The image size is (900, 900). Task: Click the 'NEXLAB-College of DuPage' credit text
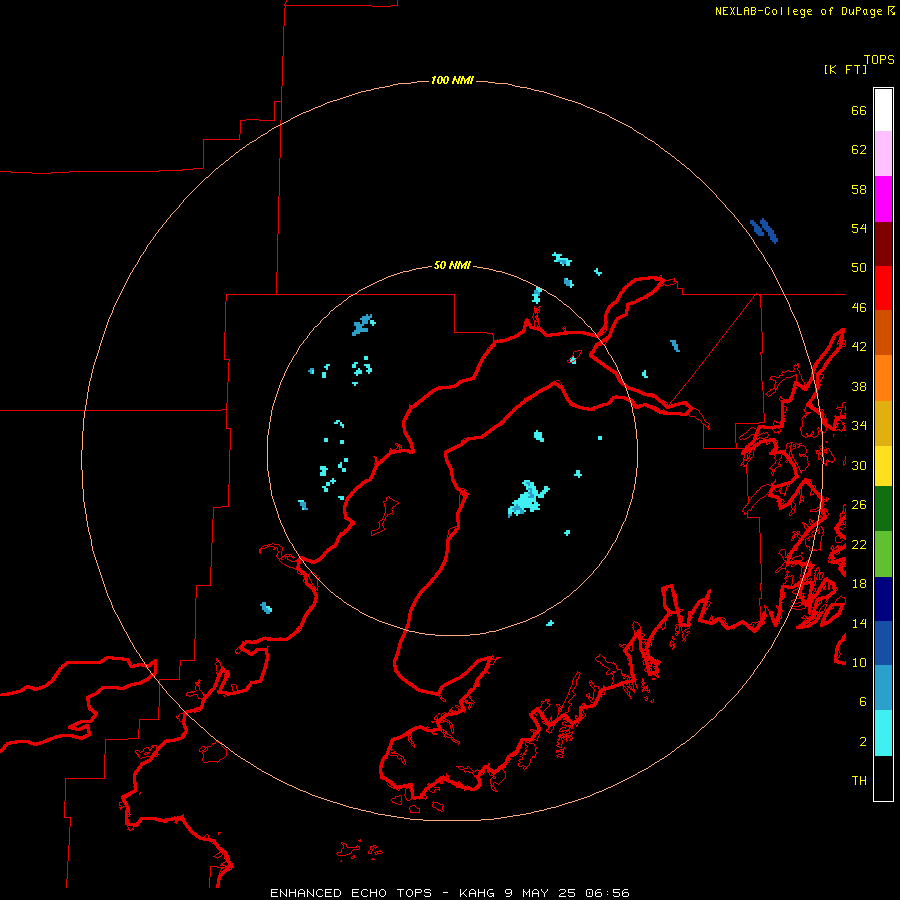799,11
